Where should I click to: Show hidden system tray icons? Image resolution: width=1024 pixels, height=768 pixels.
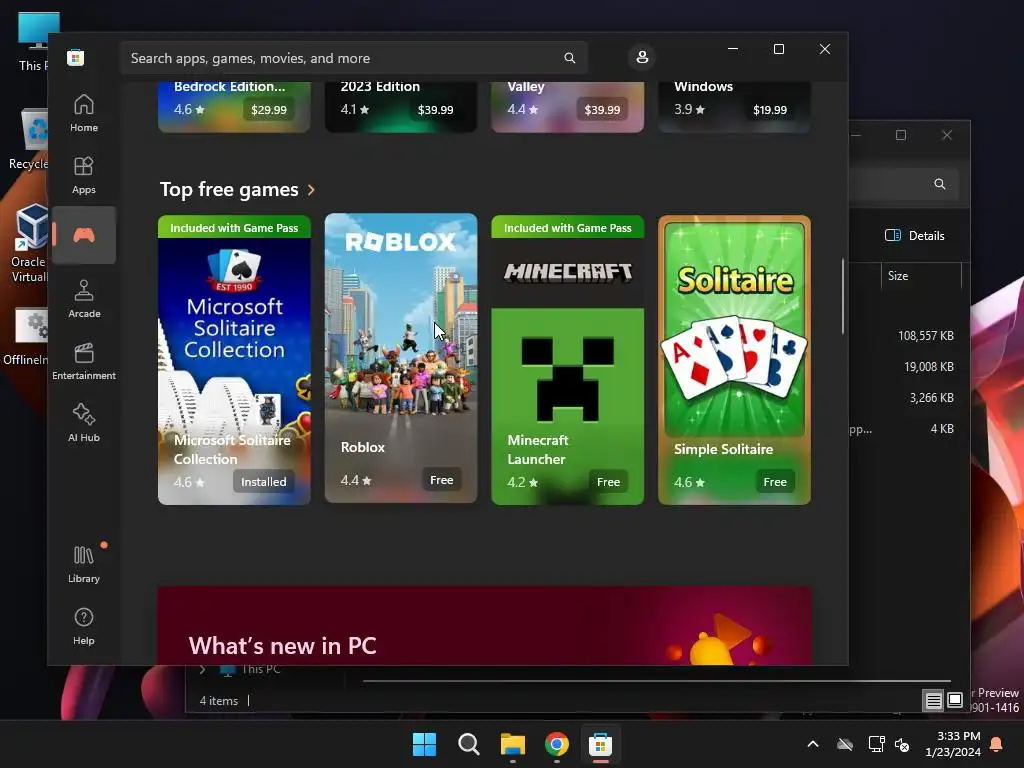coord(812,744)
